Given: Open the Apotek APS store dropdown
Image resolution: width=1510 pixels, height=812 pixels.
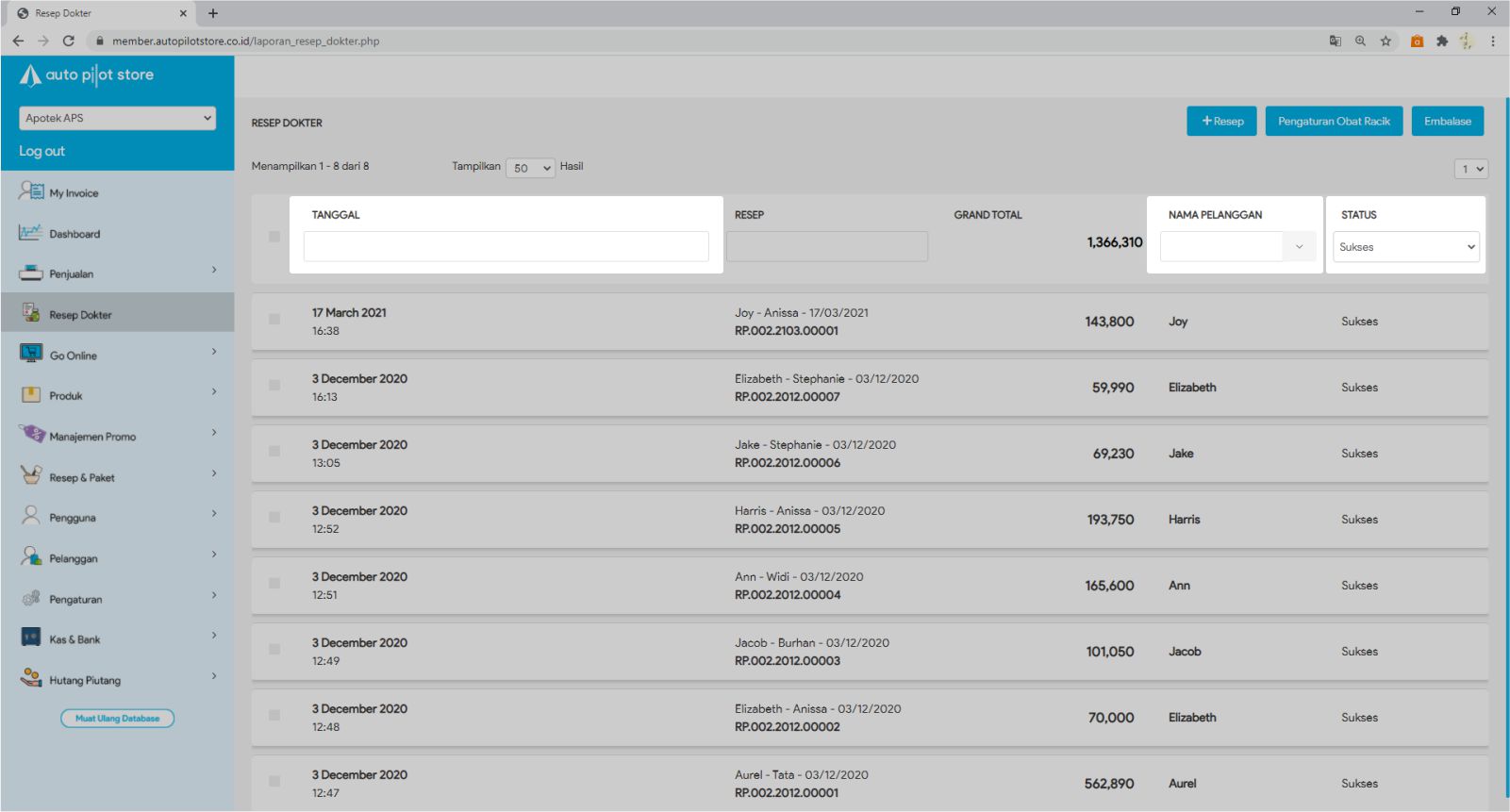Looking at the screenshot, I should click(118, 118).
